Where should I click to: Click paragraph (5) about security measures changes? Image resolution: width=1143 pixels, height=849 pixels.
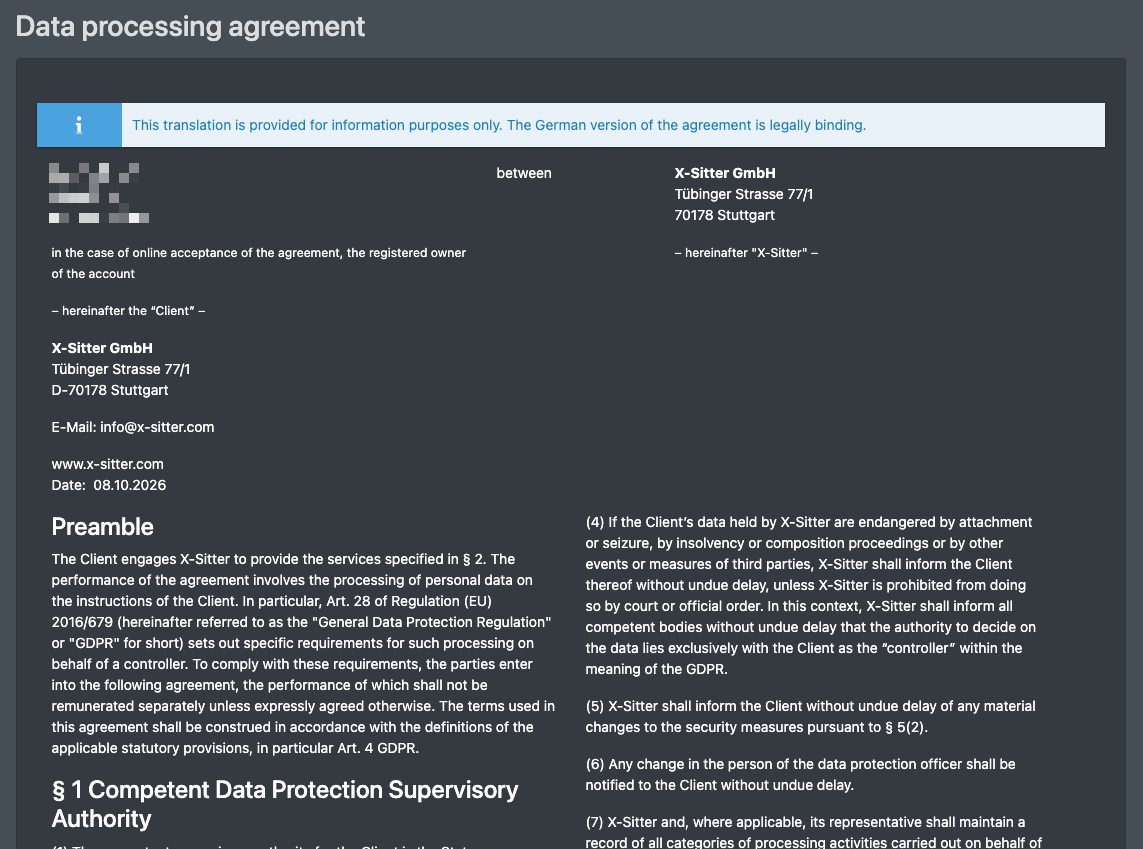pyautogui.click(x=811, y=717)
